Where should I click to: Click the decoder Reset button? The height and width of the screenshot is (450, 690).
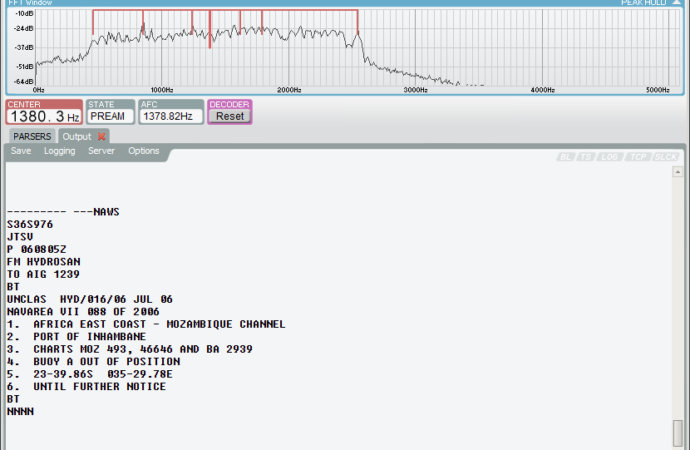(230, 116)
